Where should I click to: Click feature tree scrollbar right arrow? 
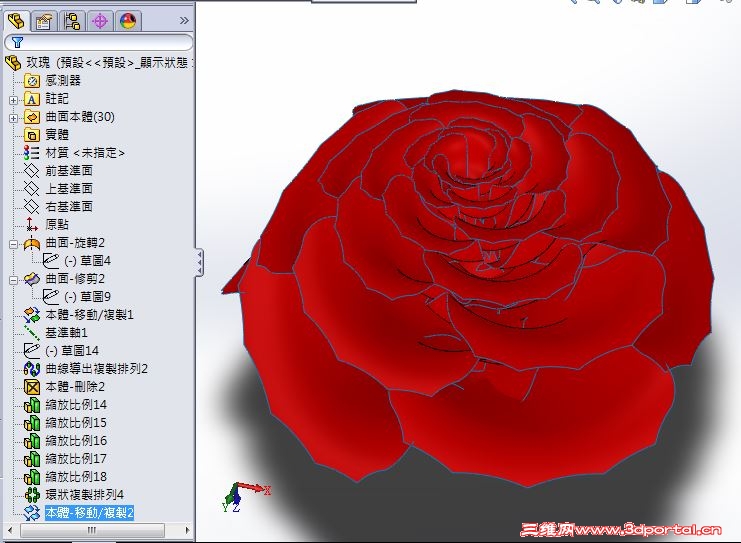(x=188, y=530)
